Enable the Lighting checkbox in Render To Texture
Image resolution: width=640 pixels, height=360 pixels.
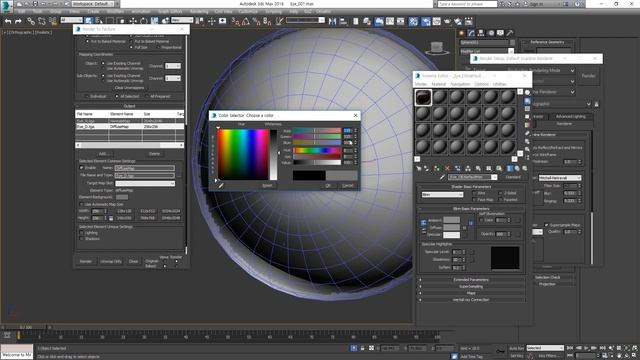[x=82, y=233]
